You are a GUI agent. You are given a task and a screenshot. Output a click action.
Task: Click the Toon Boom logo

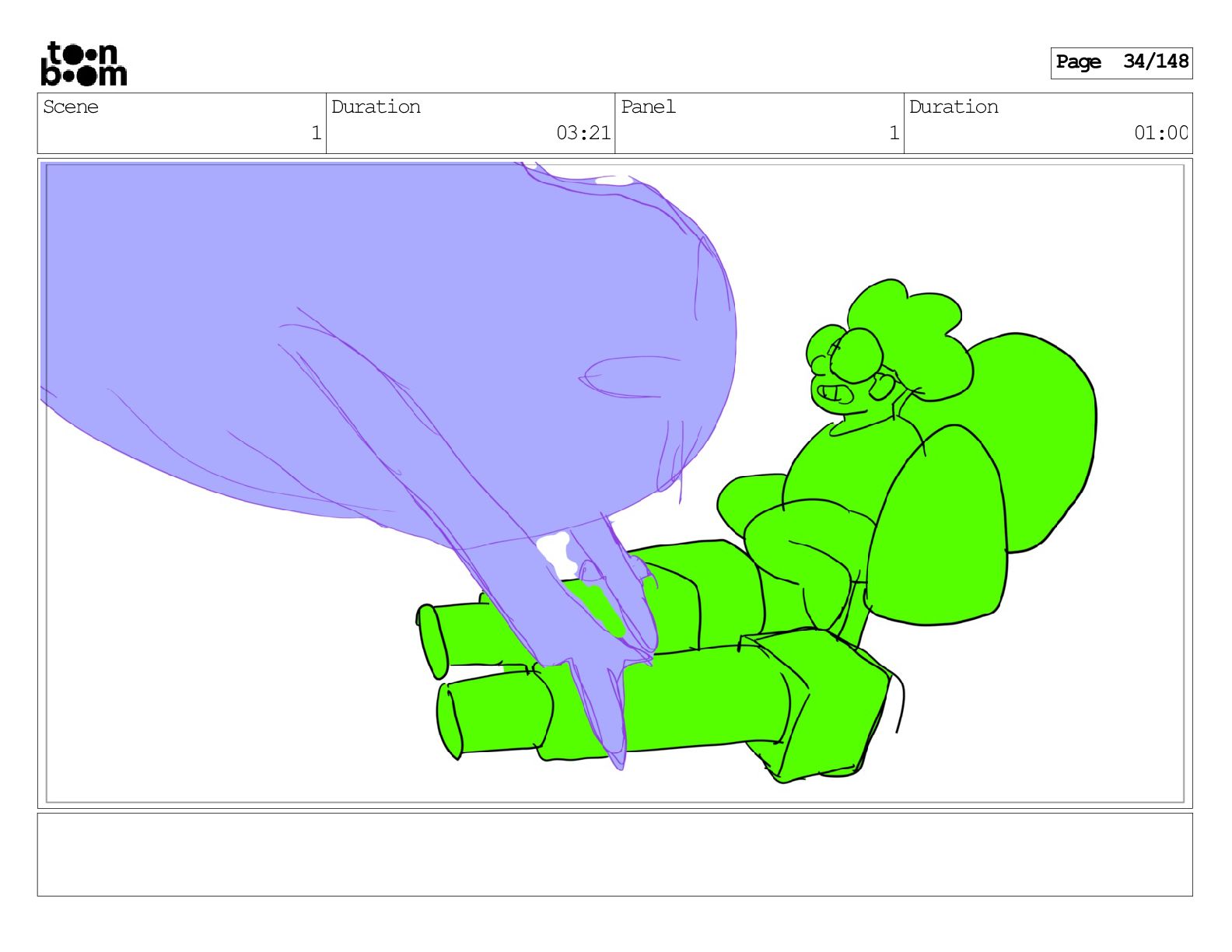point(83,63)
